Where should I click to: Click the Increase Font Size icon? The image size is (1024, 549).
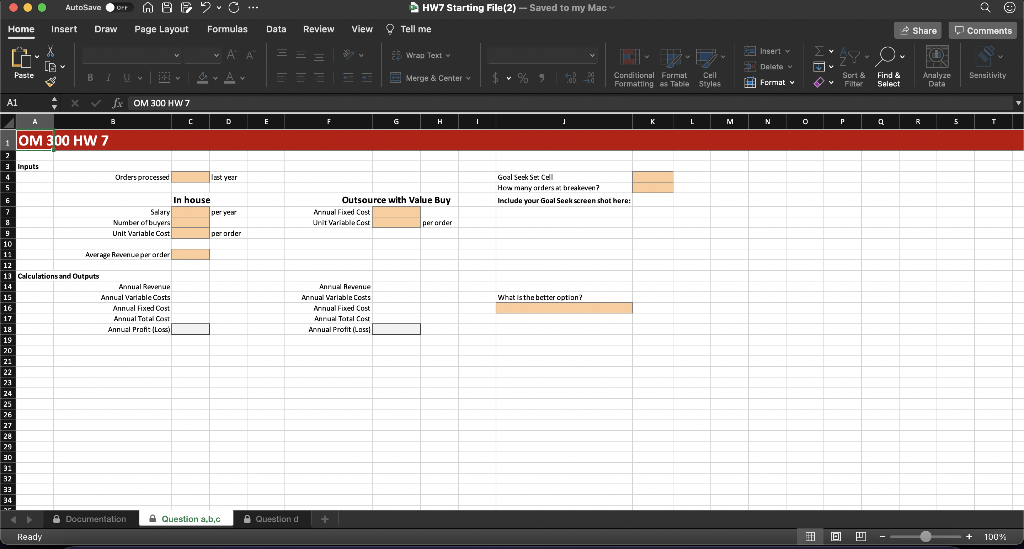click(x=232, y=55)
